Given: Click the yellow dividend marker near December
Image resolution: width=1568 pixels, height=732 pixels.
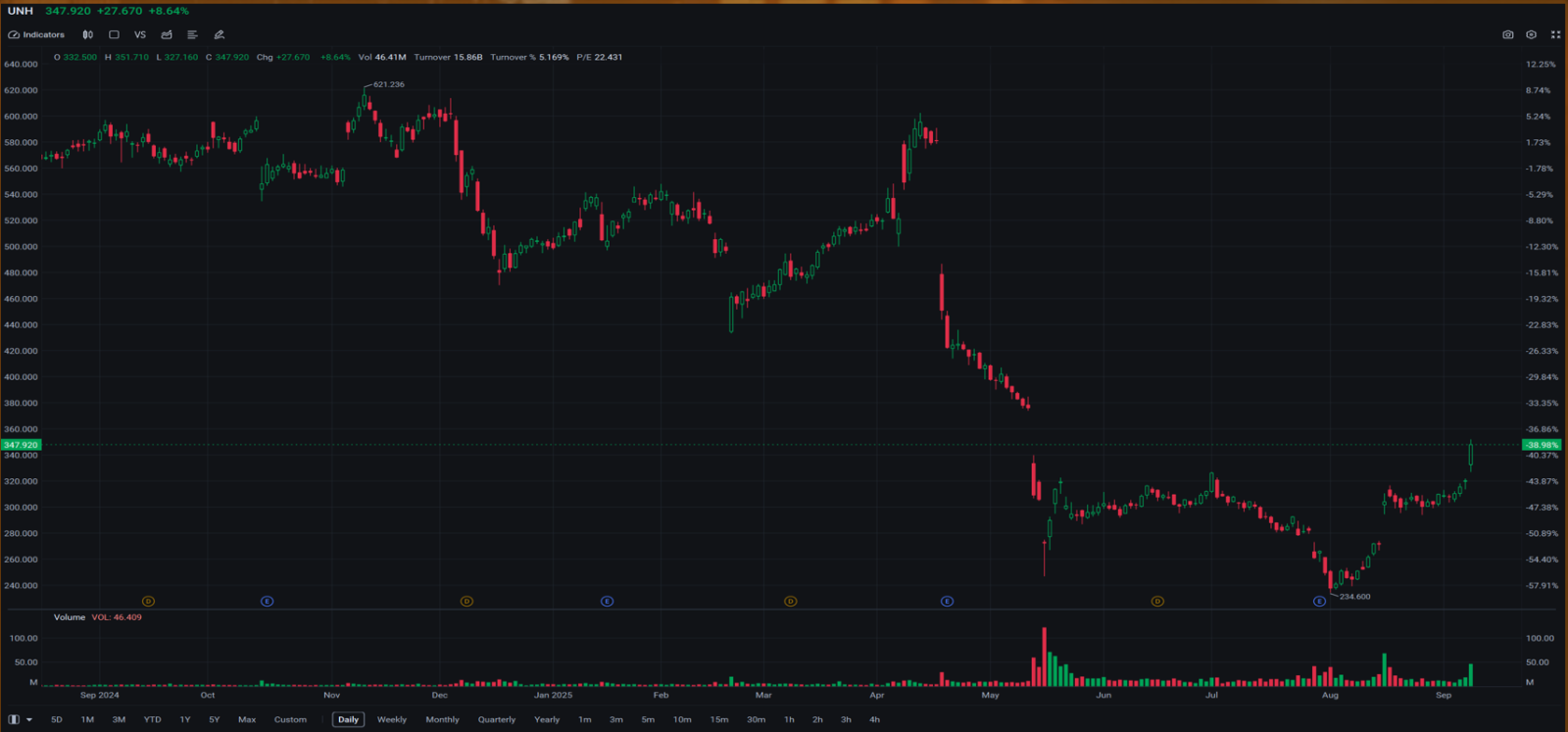Looking at the screenshot, I should coord(466,601).
